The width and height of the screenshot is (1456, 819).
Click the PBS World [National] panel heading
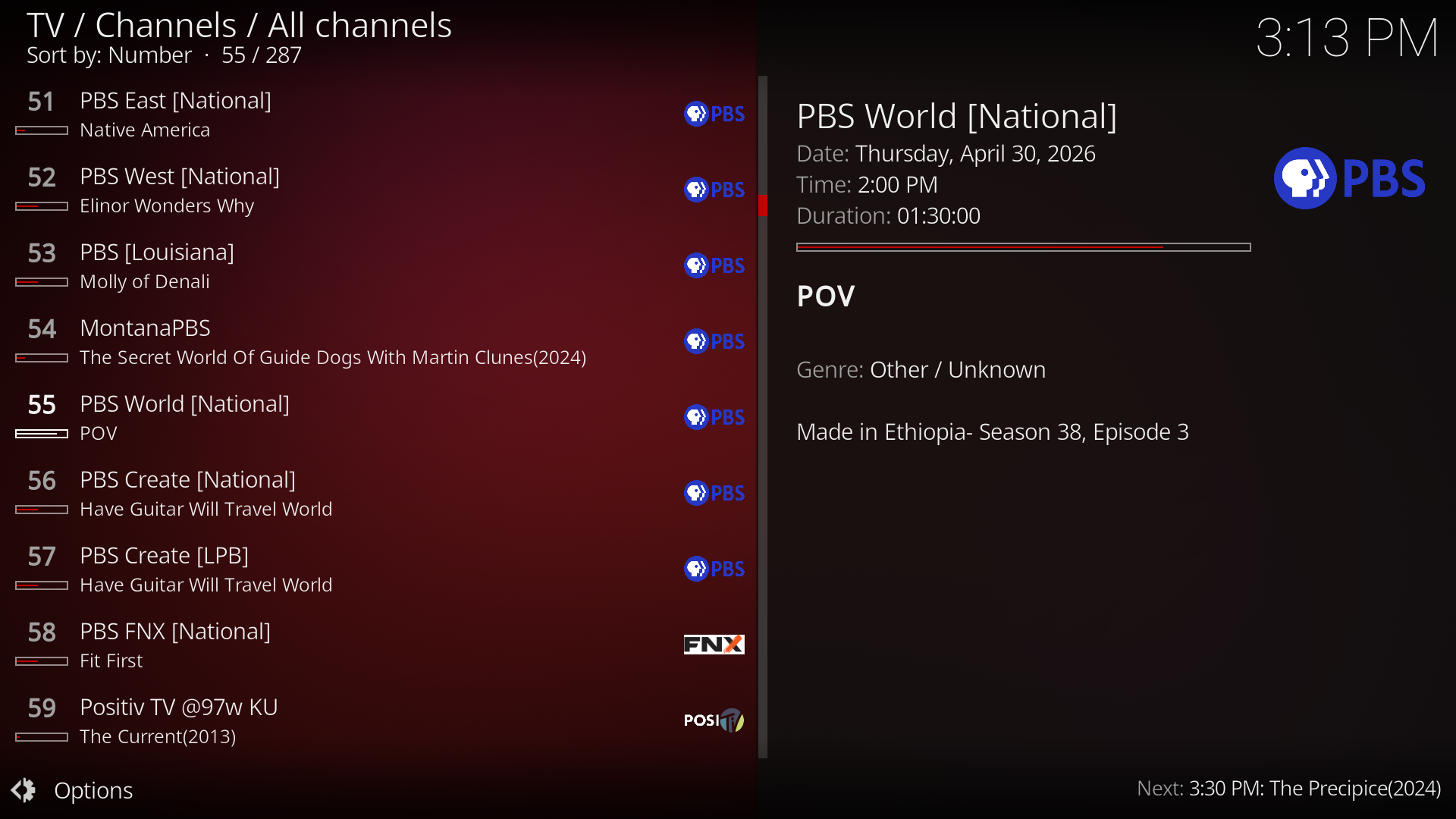(957, 116)
